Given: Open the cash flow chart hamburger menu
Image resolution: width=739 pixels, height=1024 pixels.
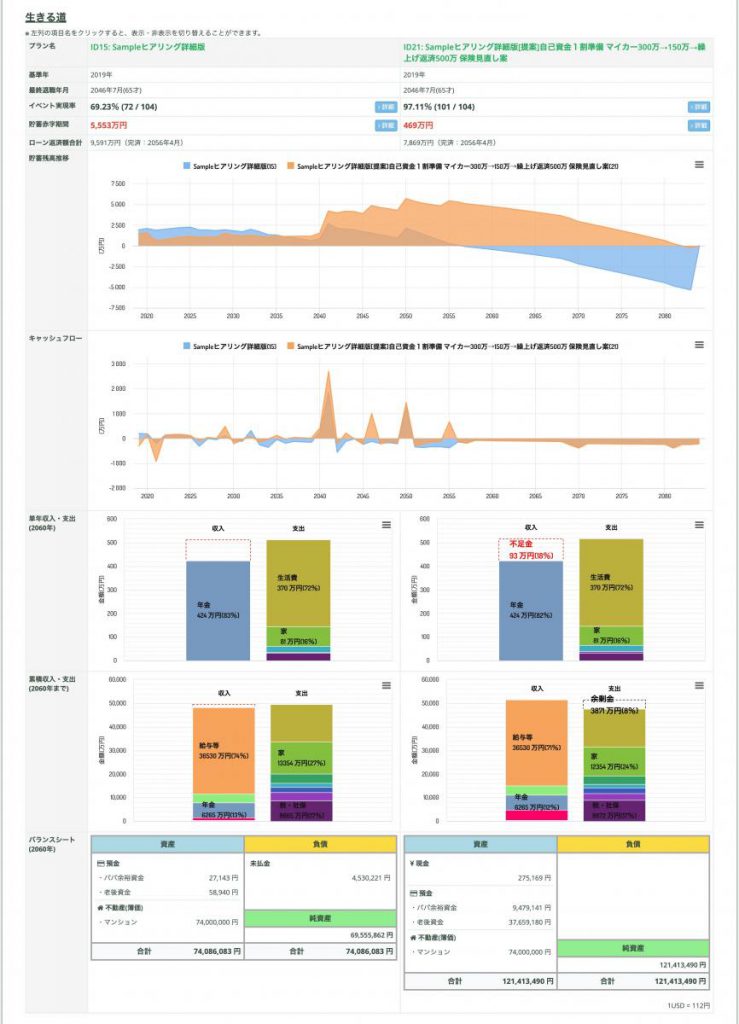Looking at the screenshot, I should click(699, 345).
